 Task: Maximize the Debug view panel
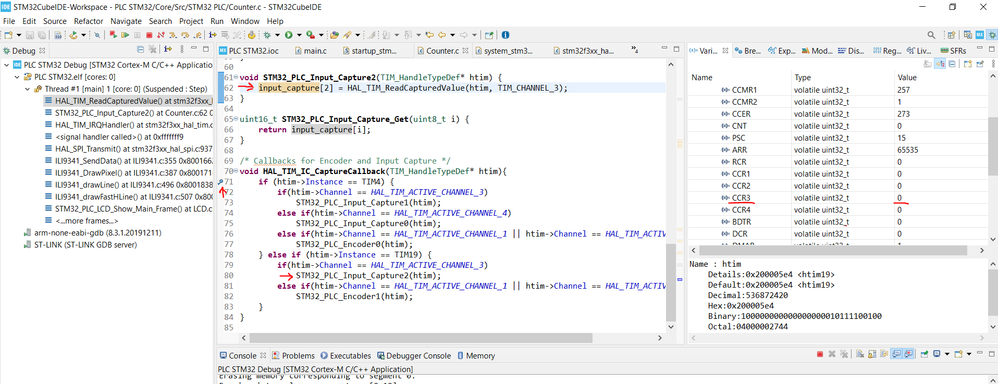point(206,48)
